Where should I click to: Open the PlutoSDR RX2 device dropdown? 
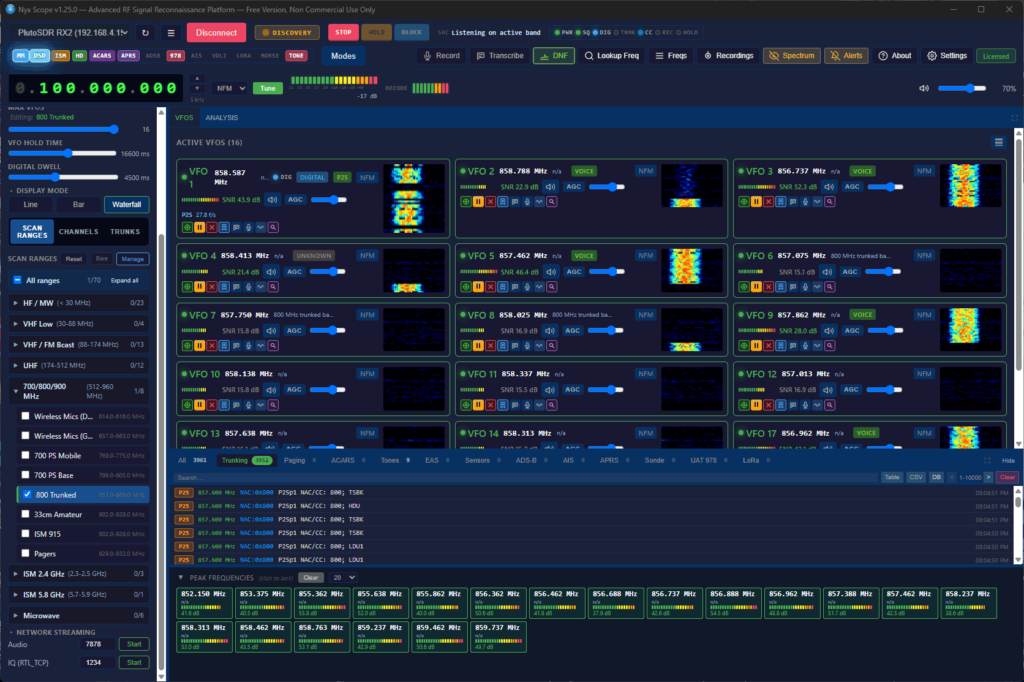pos(72,33)
